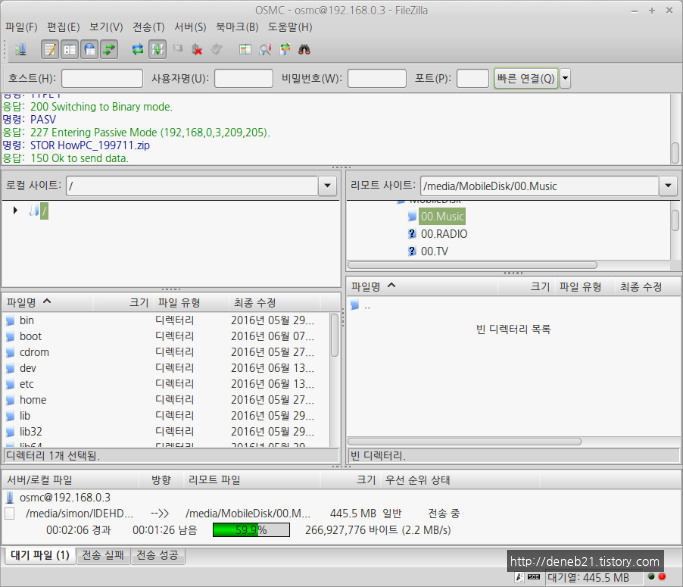Switch to the 대기 파일 (1) tab
The width and height of the screenshot is (683, 587).
coord(40,555)
